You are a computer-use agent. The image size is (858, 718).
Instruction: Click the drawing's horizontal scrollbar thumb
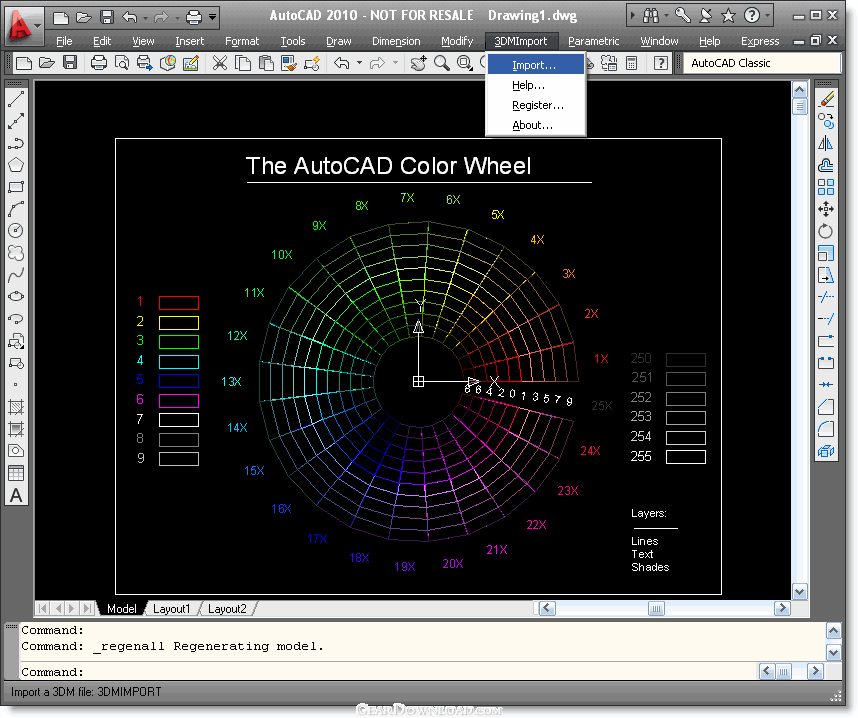(x=656, y=609)
